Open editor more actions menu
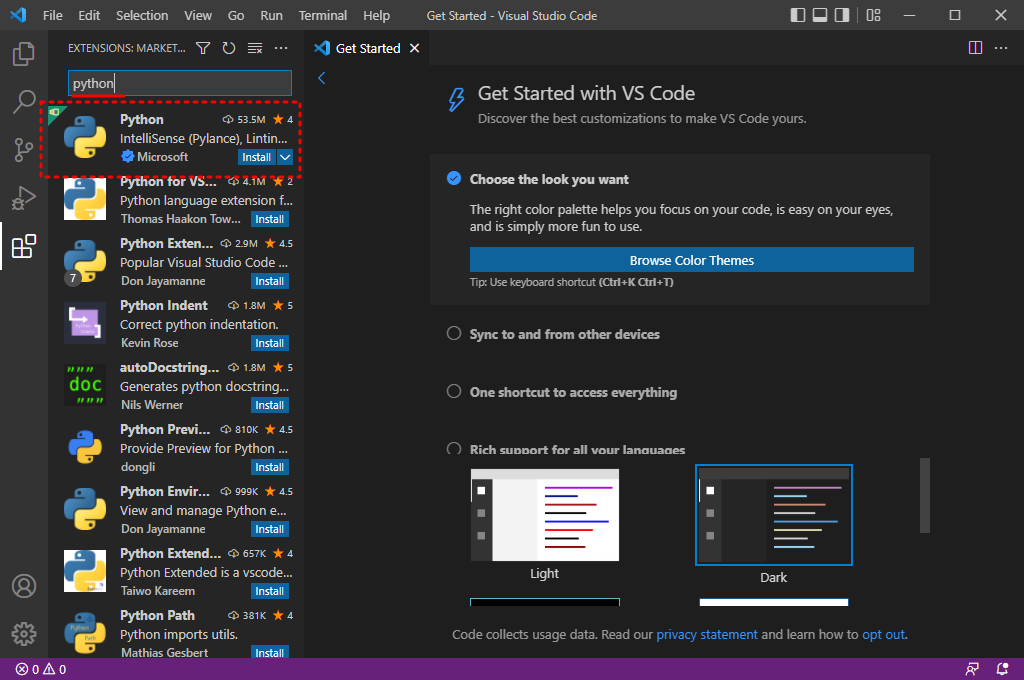 coord(1000,48)
